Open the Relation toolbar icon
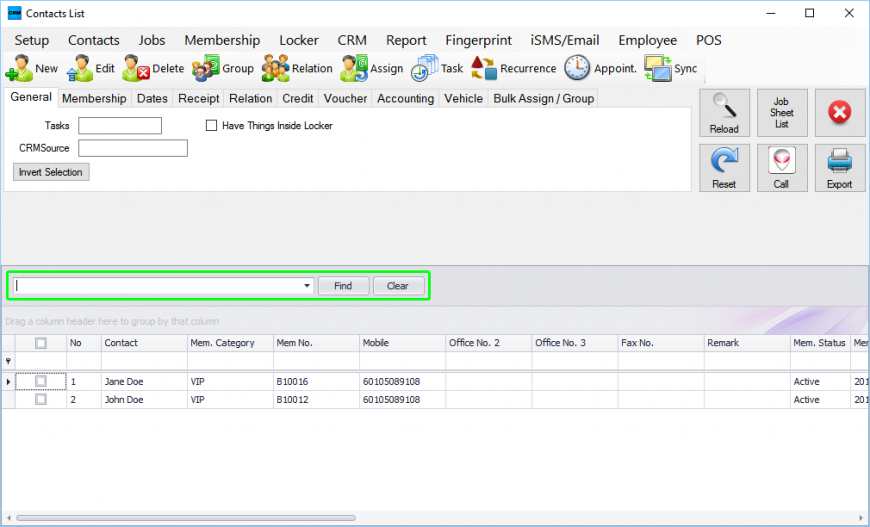Viewport: 870px width, 527px height. (x=276, y=69)
